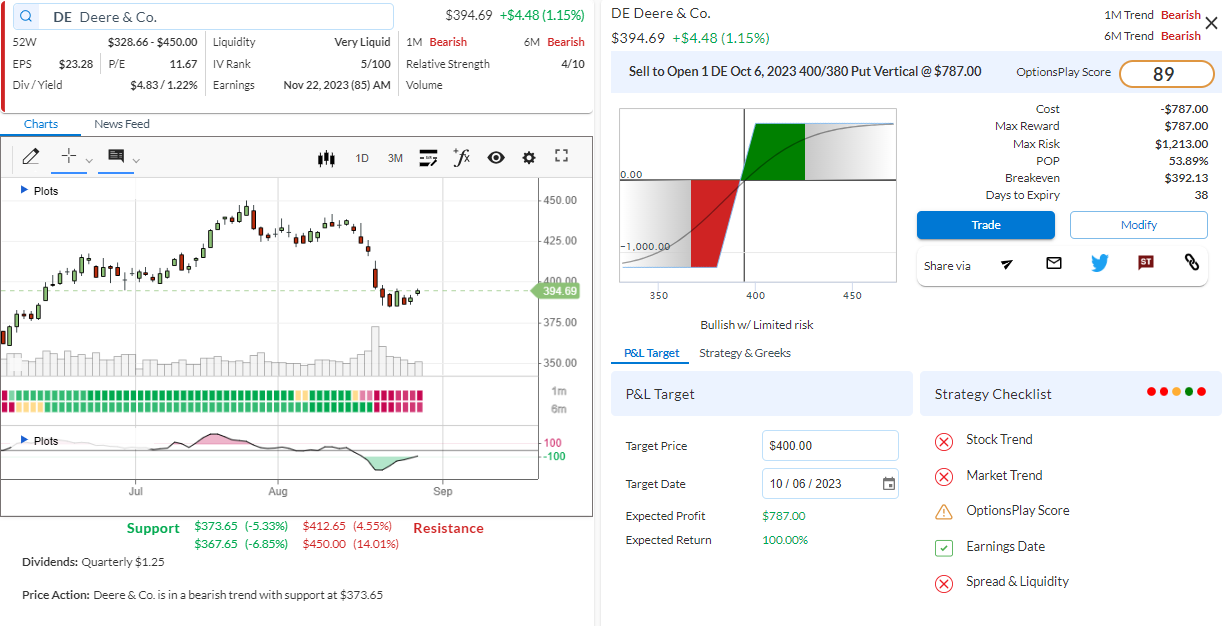This screenshot has height=626, width=1222.
Task: Open the News Feed tab
Action: 122,124
